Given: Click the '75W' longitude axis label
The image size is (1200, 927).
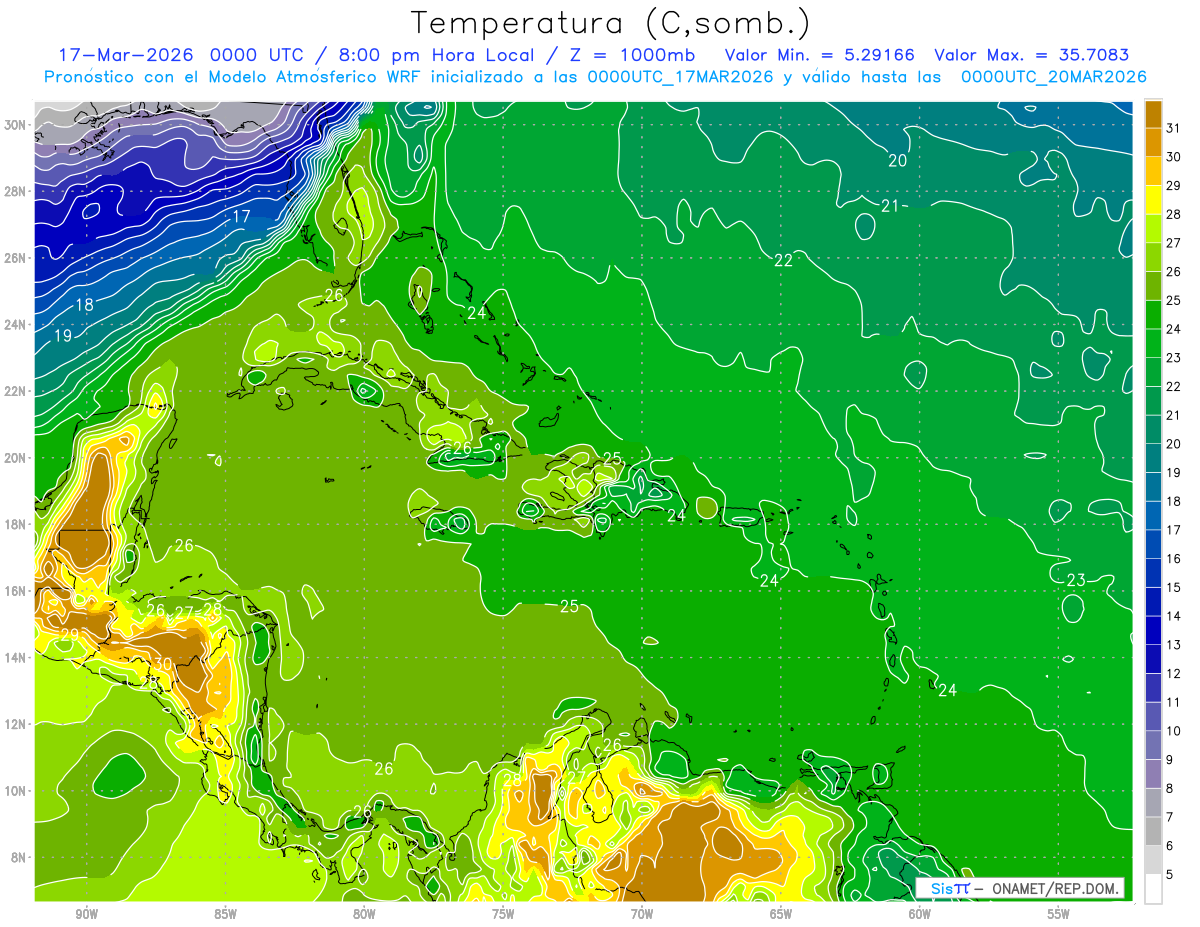Looking at the screenshot, I should coord(503,914).
